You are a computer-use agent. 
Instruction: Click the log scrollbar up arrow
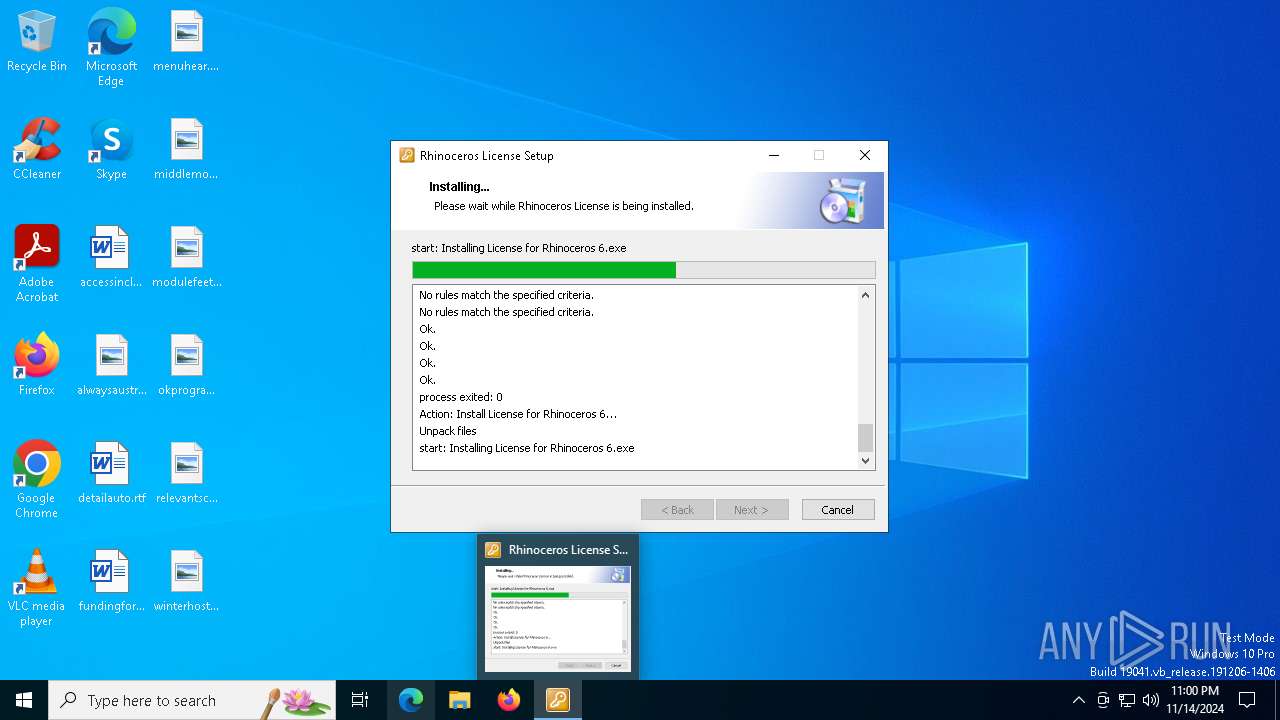(866, 295)
